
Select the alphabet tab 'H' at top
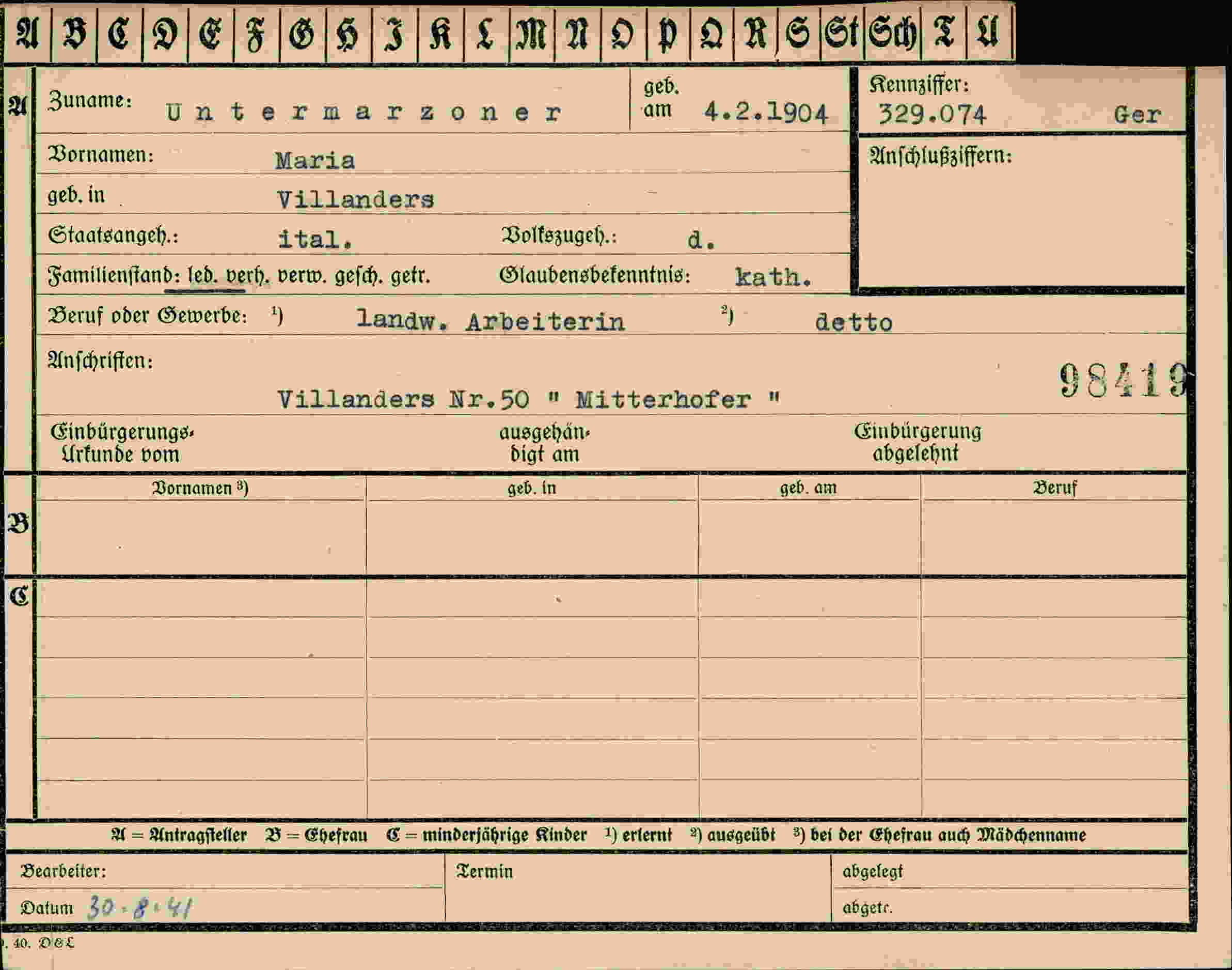click(349, 33)
